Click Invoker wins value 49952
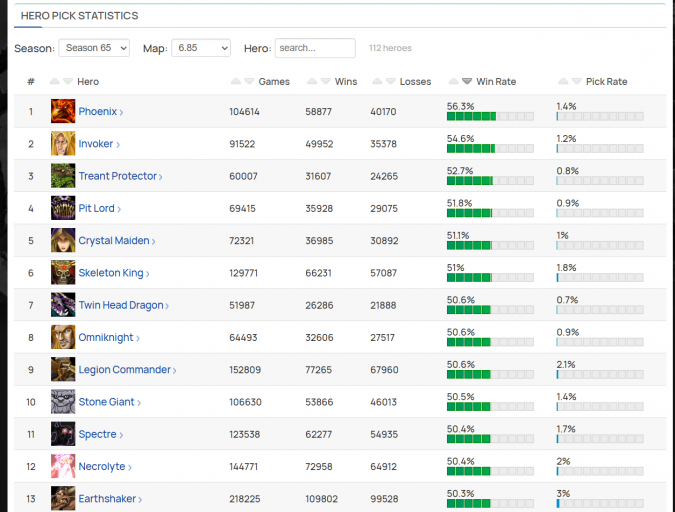The image size is (675, 512). coord(319,144)
